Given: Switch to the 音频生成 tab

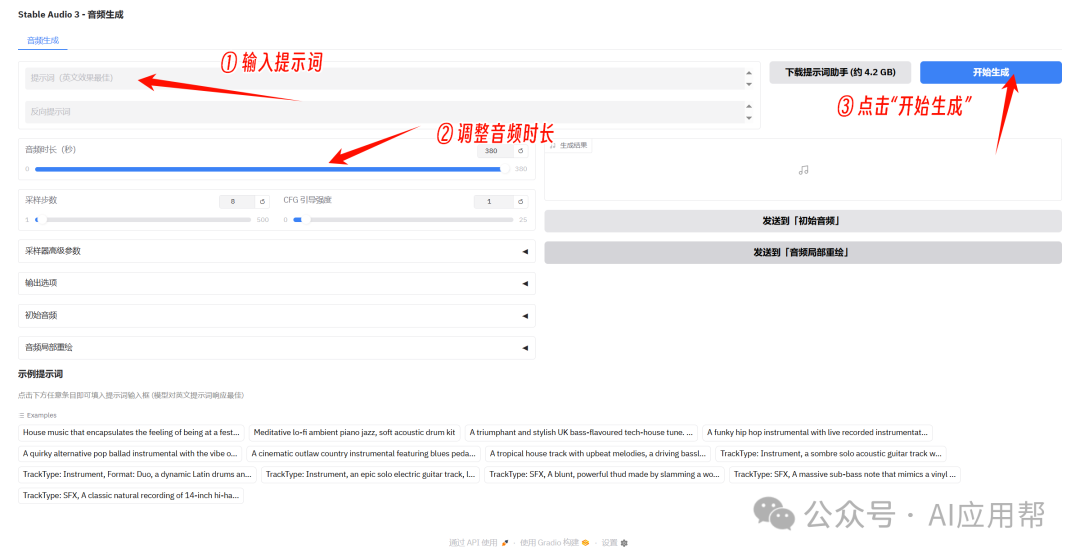Looking at the screenshot, I should 43,41.
